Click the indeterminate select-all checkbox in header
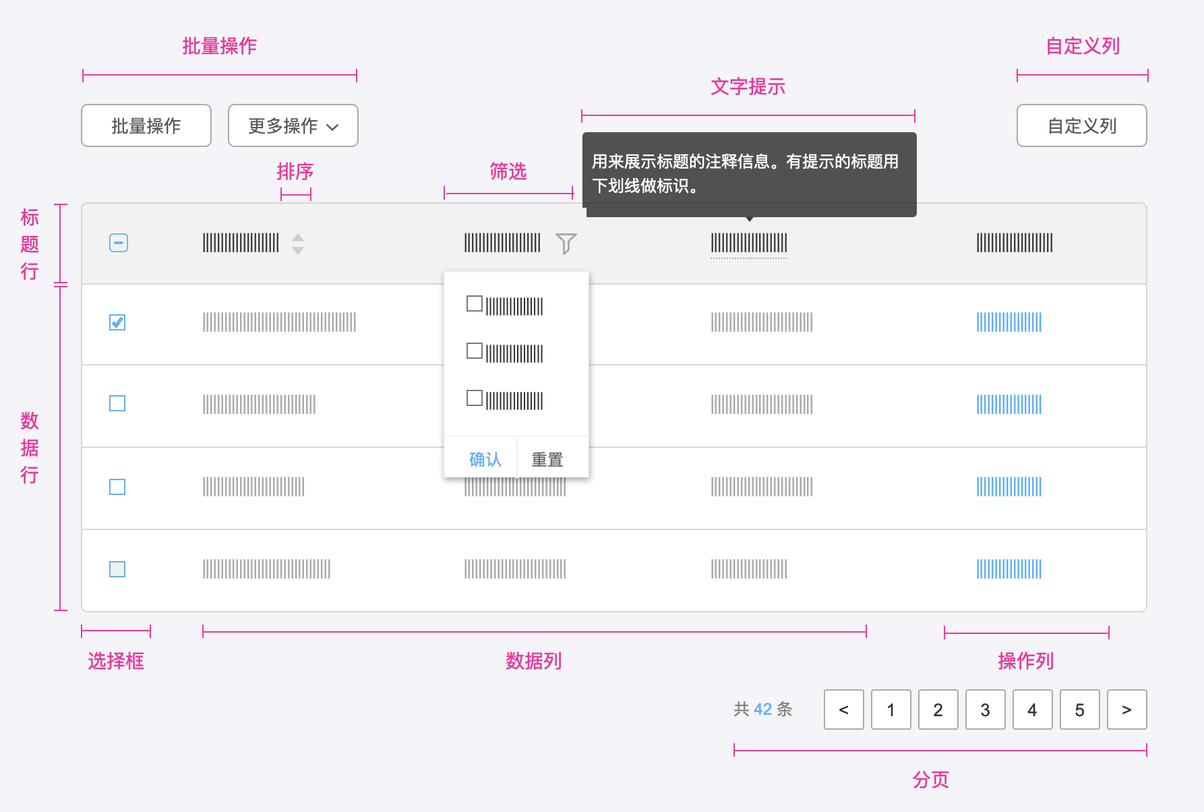1204x812 pixels. coord(118,243)
